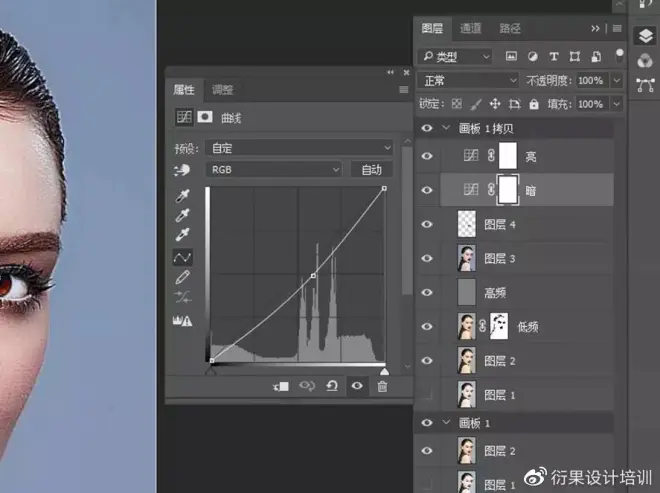Collapse the 画板 1 拷贝 group

pyautogui.click(x=446, y=128)
